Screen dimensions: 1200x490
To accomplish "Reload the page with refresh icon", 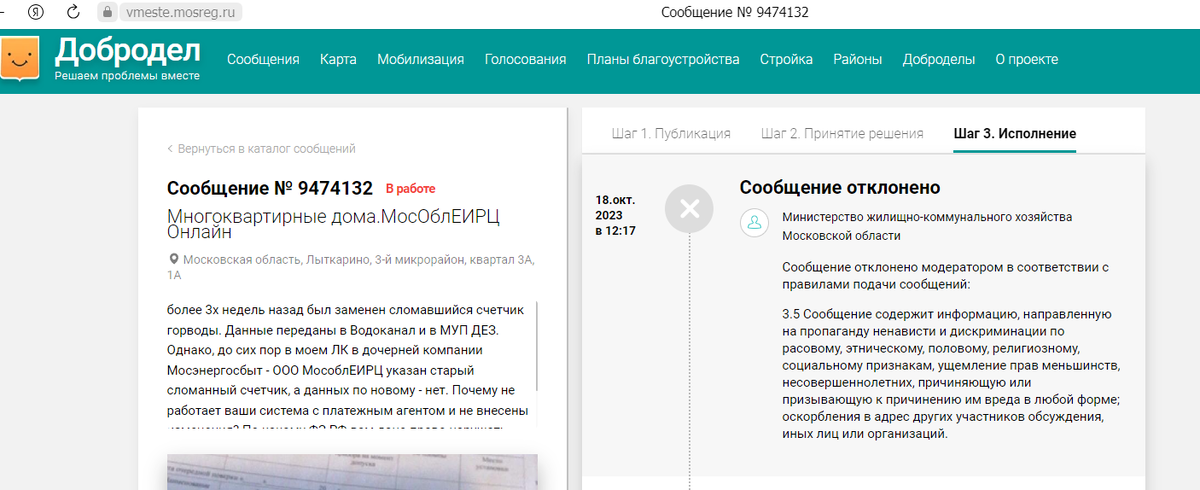I will 73,12.
